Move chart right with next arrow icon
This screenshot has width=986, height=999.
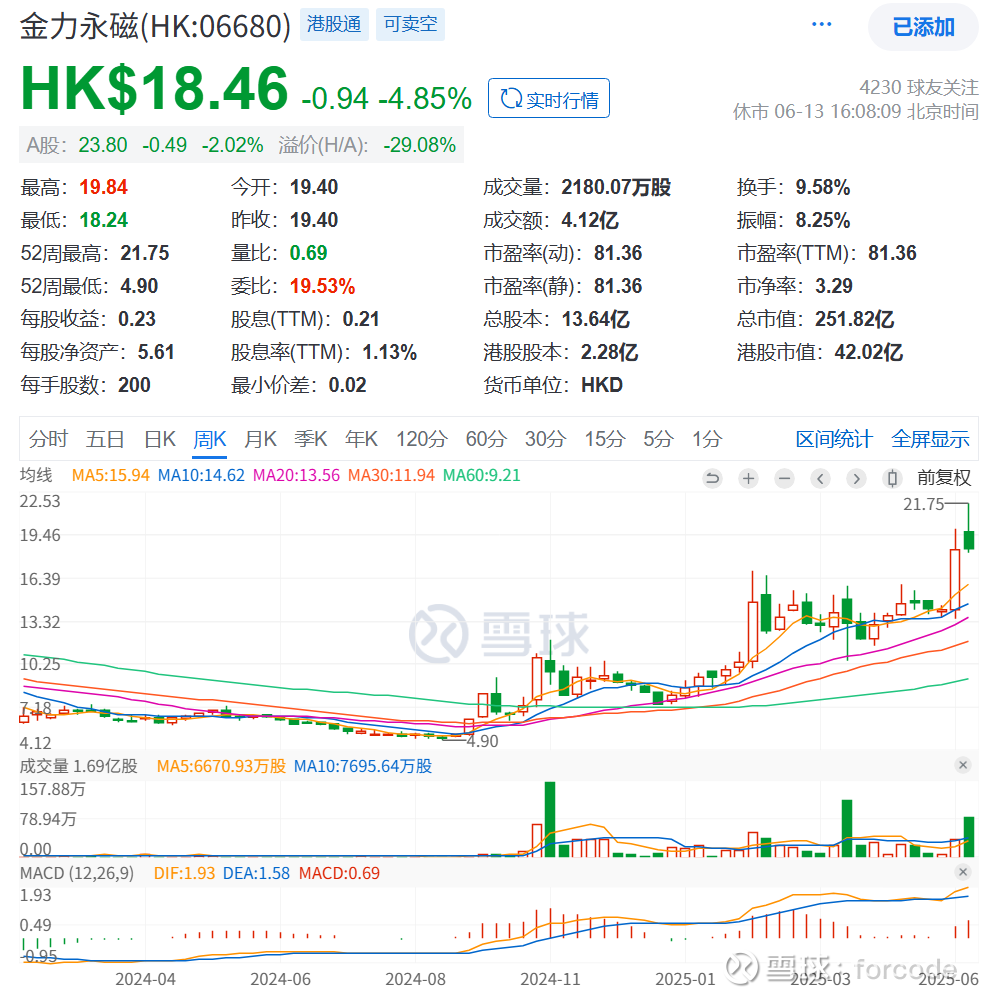point(856,478)
